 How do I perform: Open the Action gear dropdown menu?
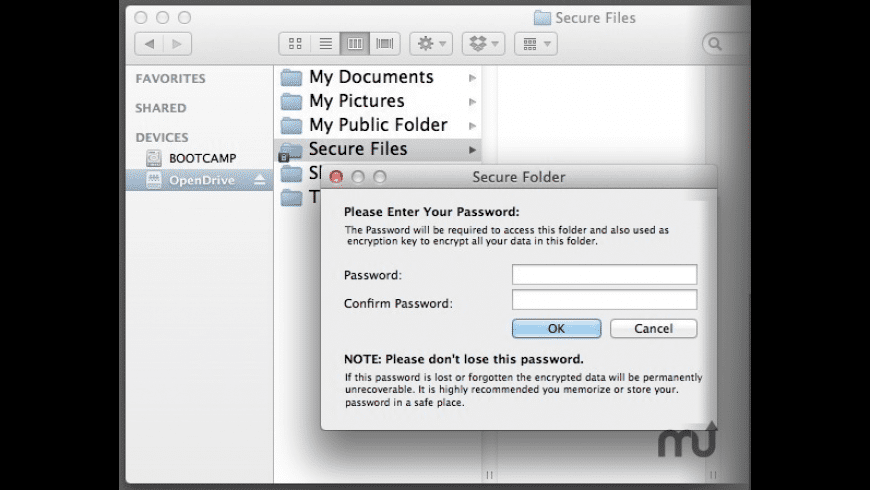coord(432,44)
